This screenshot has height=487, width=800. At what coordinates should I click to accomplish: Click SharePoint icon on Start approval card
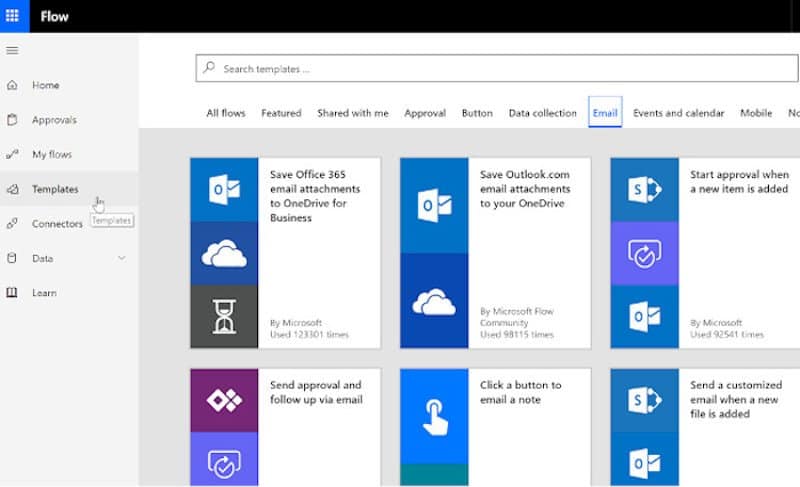644,190
